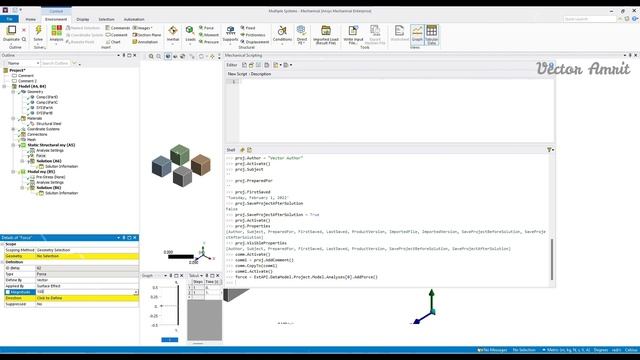This screenshot has height=360, width=640.
Task: Click the Conditions icon
Action: click(x=282, y=31)
